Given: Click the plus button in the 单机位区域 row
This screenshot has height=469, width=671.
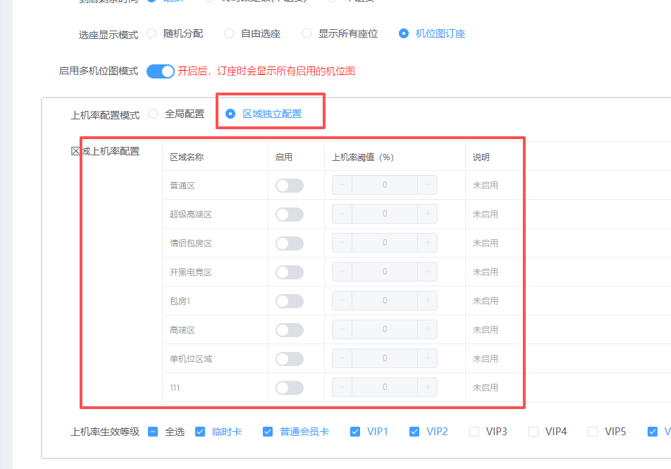Looking at the screenshot, I should tap(428, 358).
